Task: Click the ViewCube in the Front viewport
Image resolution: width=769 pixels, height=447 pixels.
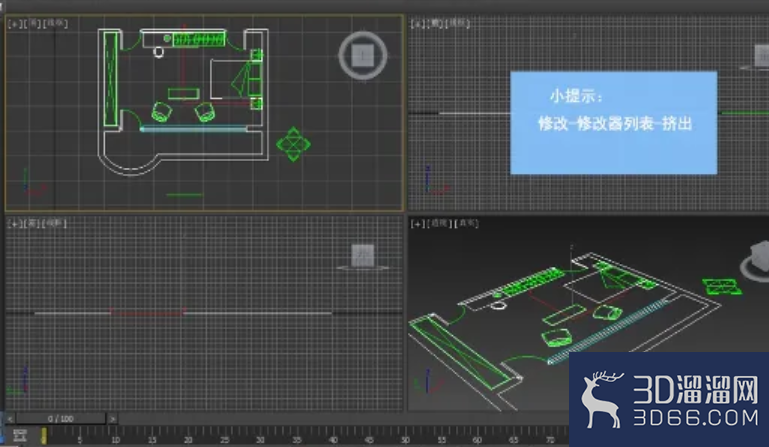Action: coord(762,55)
